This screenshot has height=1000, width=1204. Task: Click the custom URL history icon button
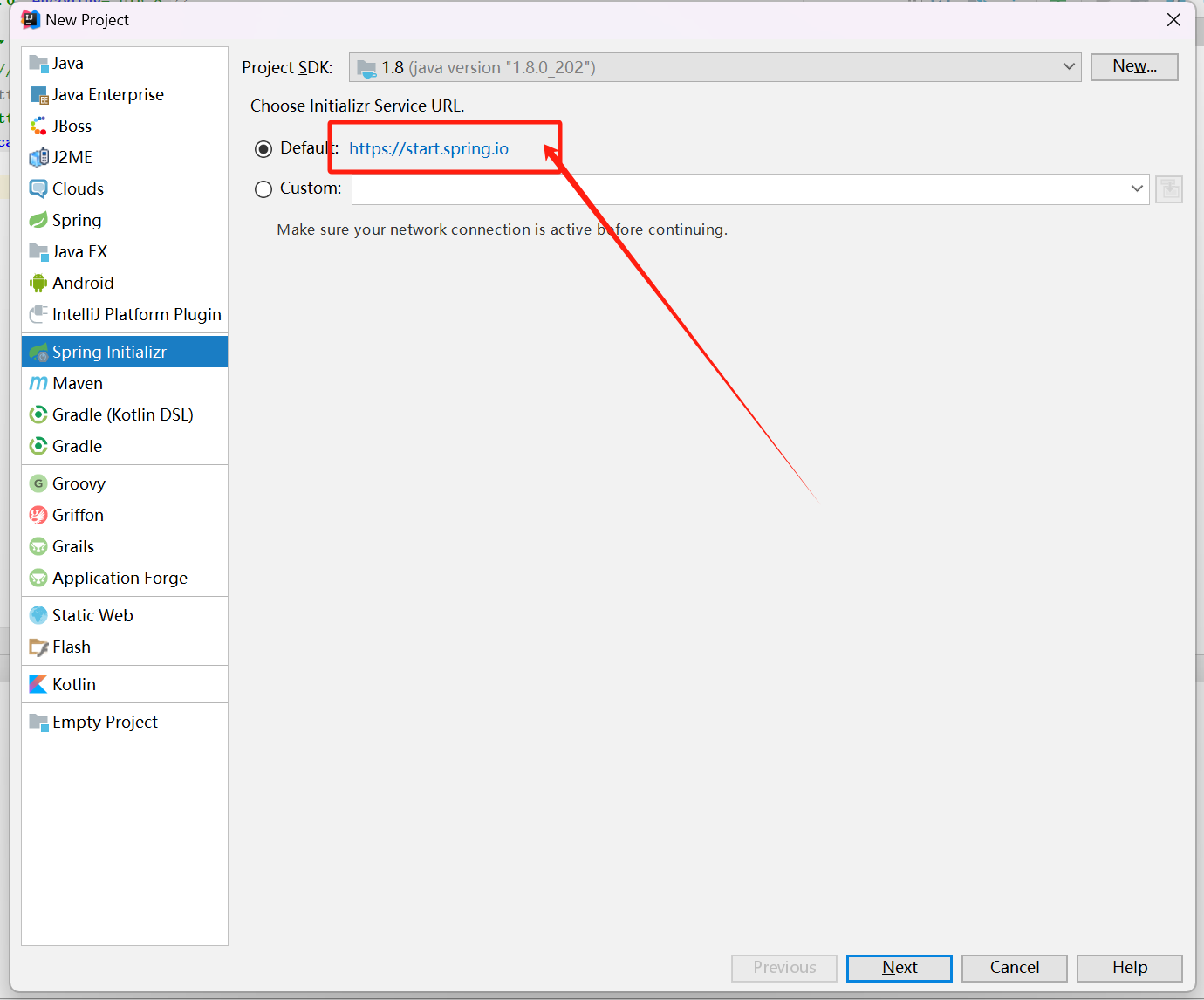point(1169,189)
